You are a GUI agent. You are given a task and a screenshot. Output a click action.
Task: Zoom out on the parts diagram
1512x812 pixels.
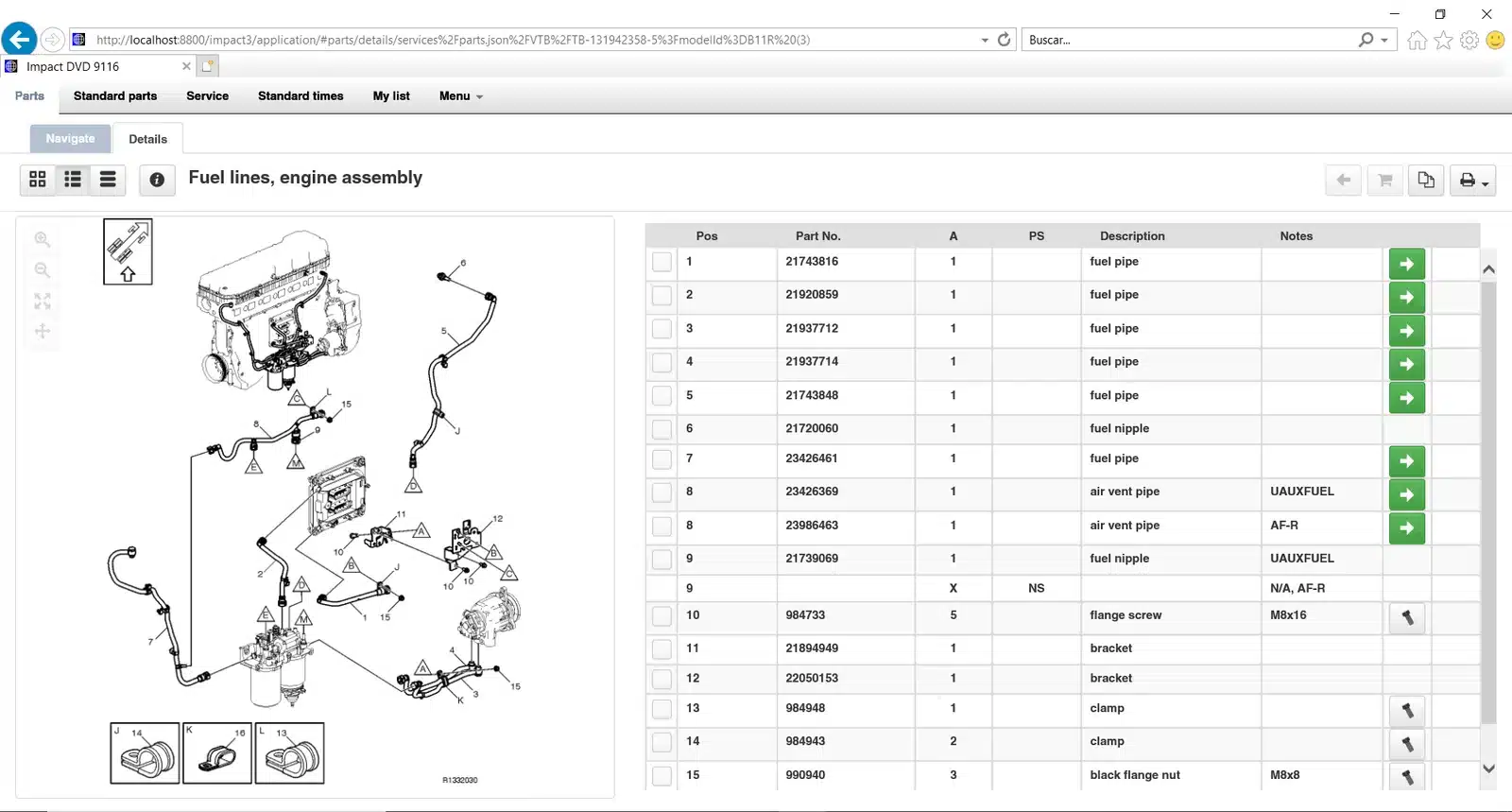click(43, 270)
